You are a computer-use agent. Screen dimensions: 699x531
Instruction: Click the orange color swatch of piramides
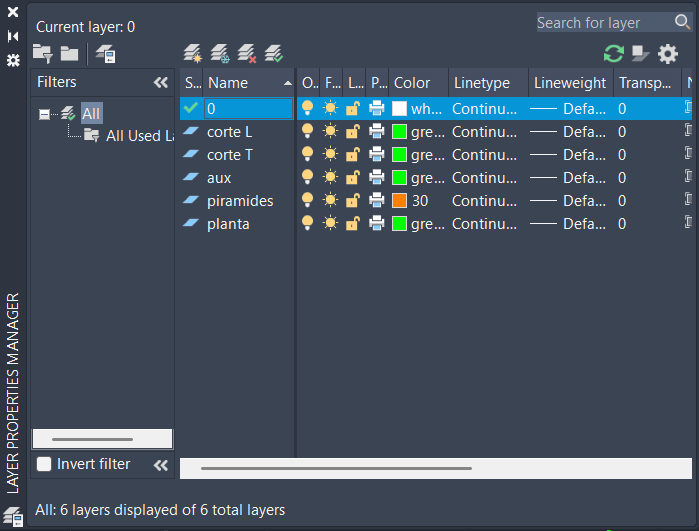[400, 201]
